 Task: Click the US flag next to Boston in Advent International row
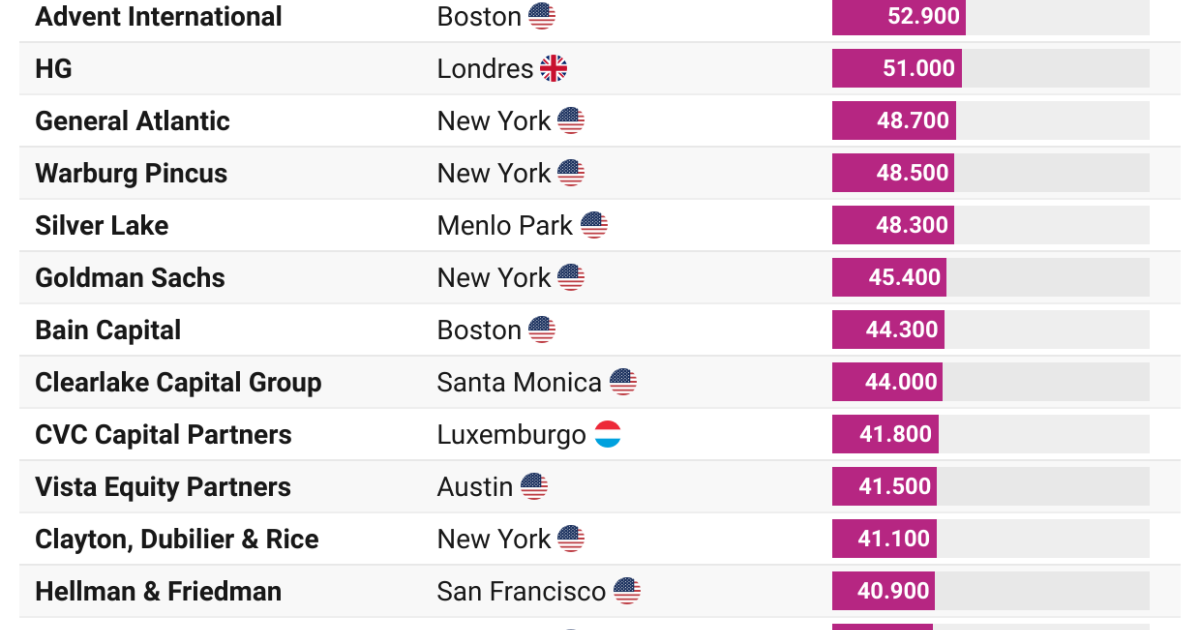pos(542,16)
